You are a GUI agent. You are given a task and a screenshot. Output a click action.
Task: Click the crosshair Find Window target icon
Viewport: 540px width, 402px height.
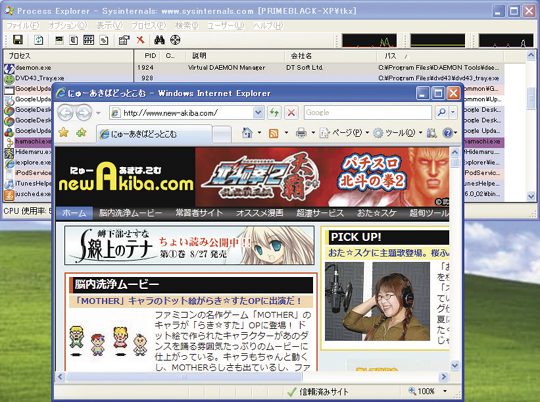(x=175, y=40)
